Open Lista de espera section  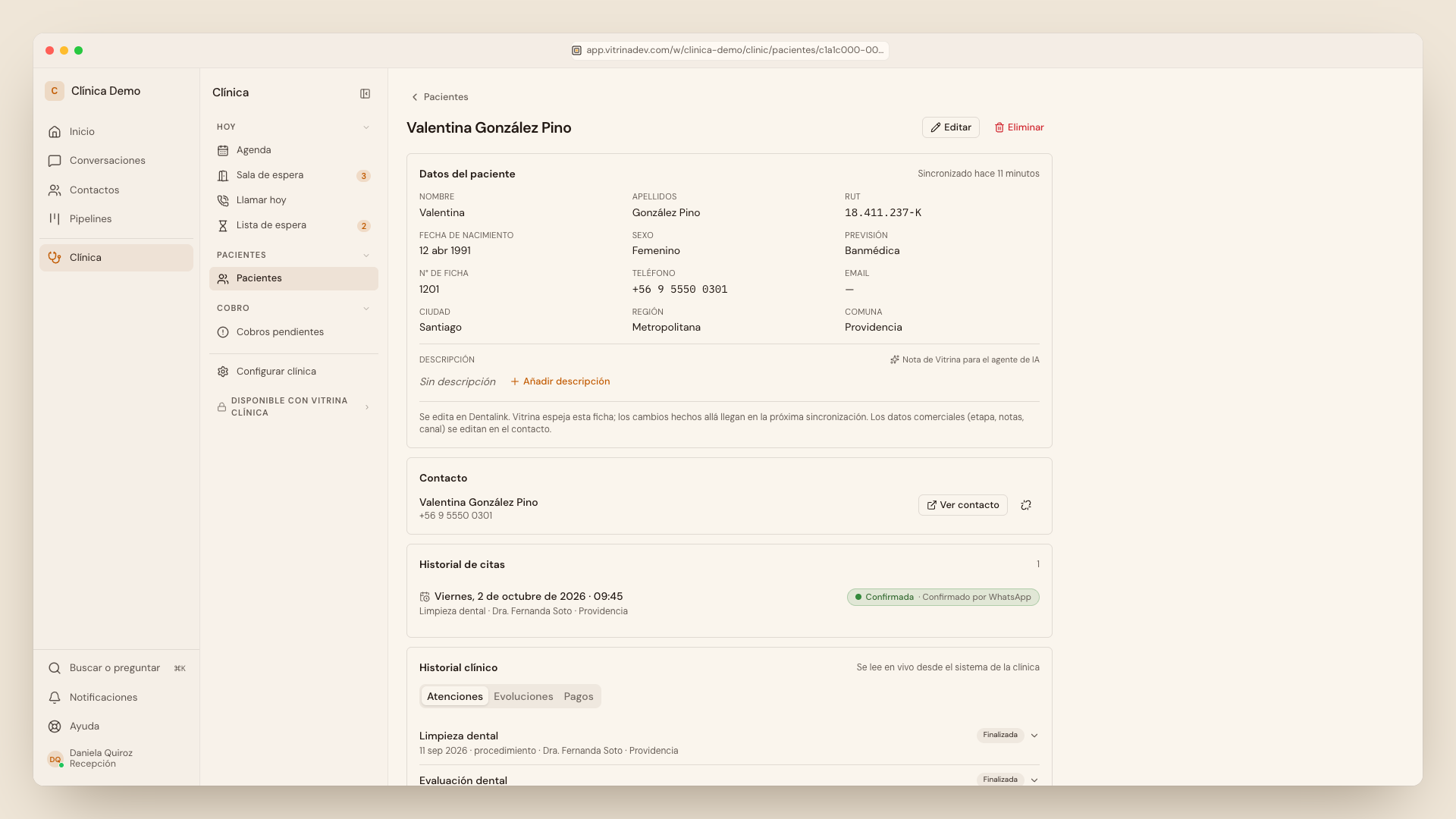click(x=293, y=225)
